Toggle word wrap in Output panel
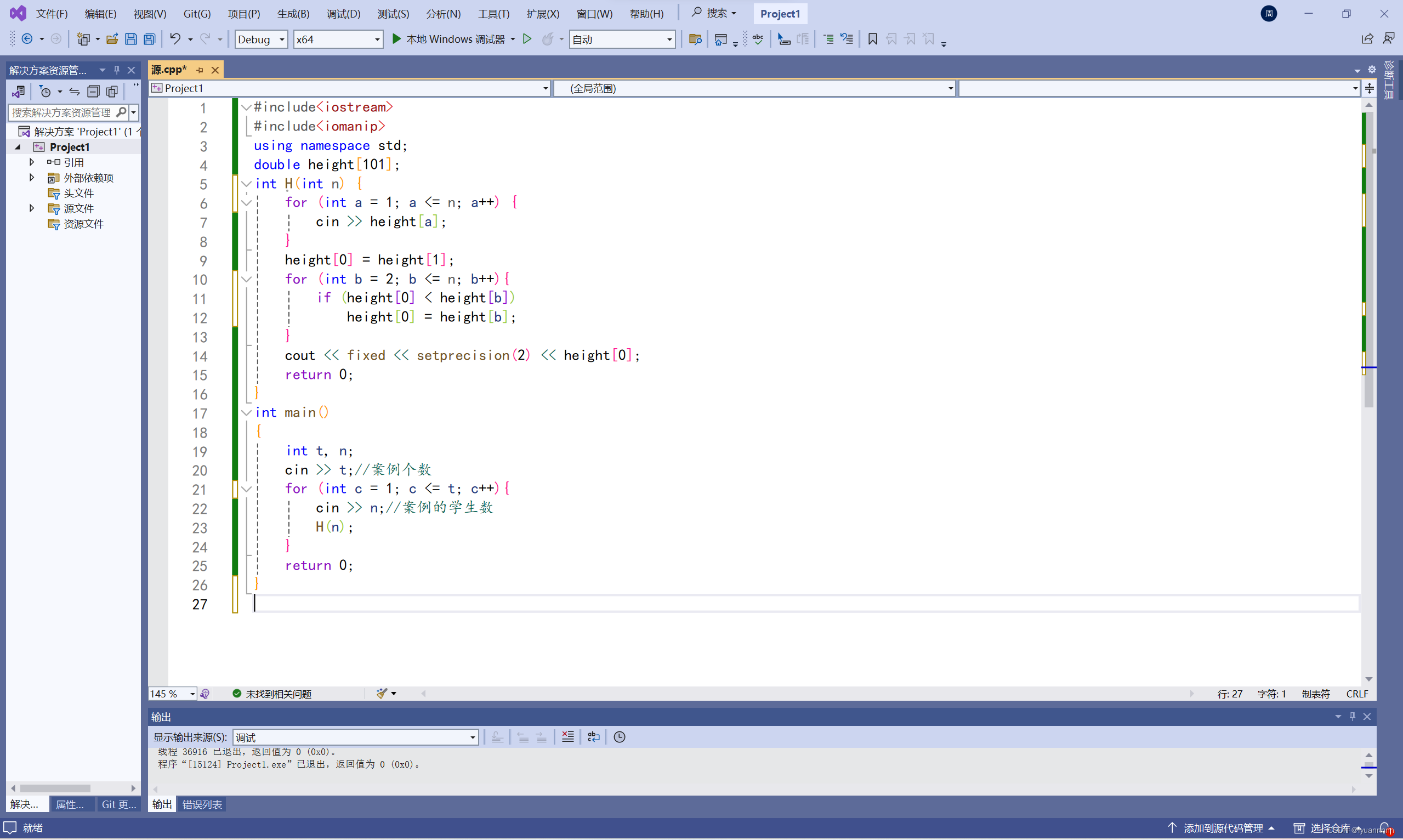 pyautogui.click(x=593, y=736)
